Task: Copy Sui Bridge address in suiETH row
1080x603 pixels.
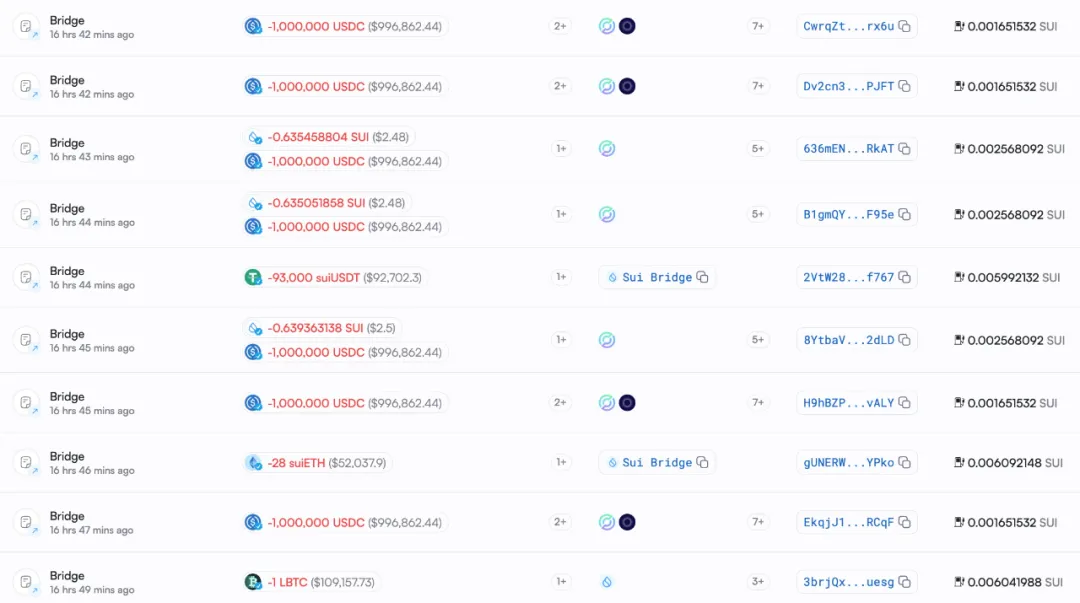Action: [702, 463]
